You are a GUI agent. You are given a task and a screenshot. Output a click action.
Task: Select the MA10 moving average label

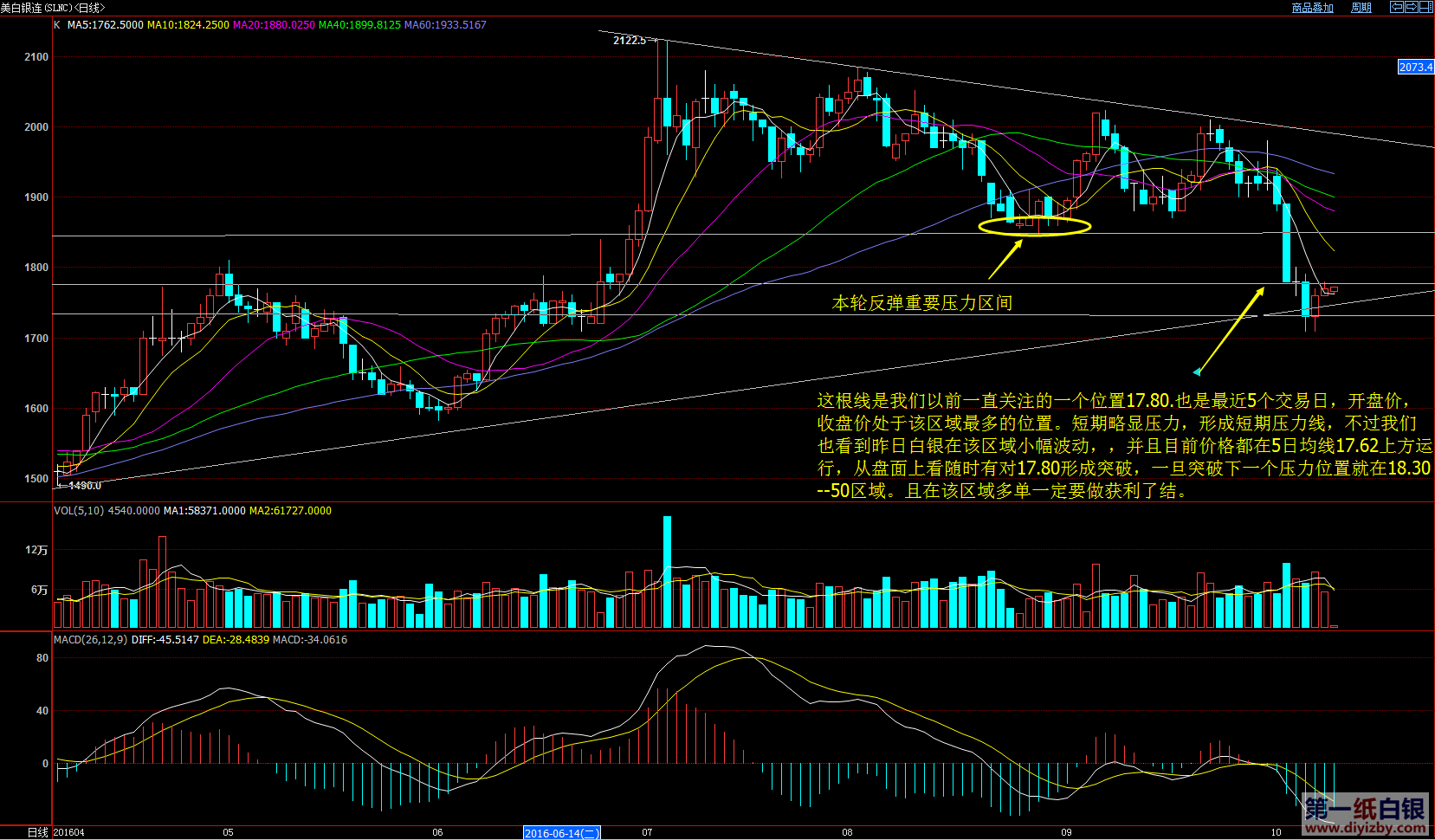point(188,25)
